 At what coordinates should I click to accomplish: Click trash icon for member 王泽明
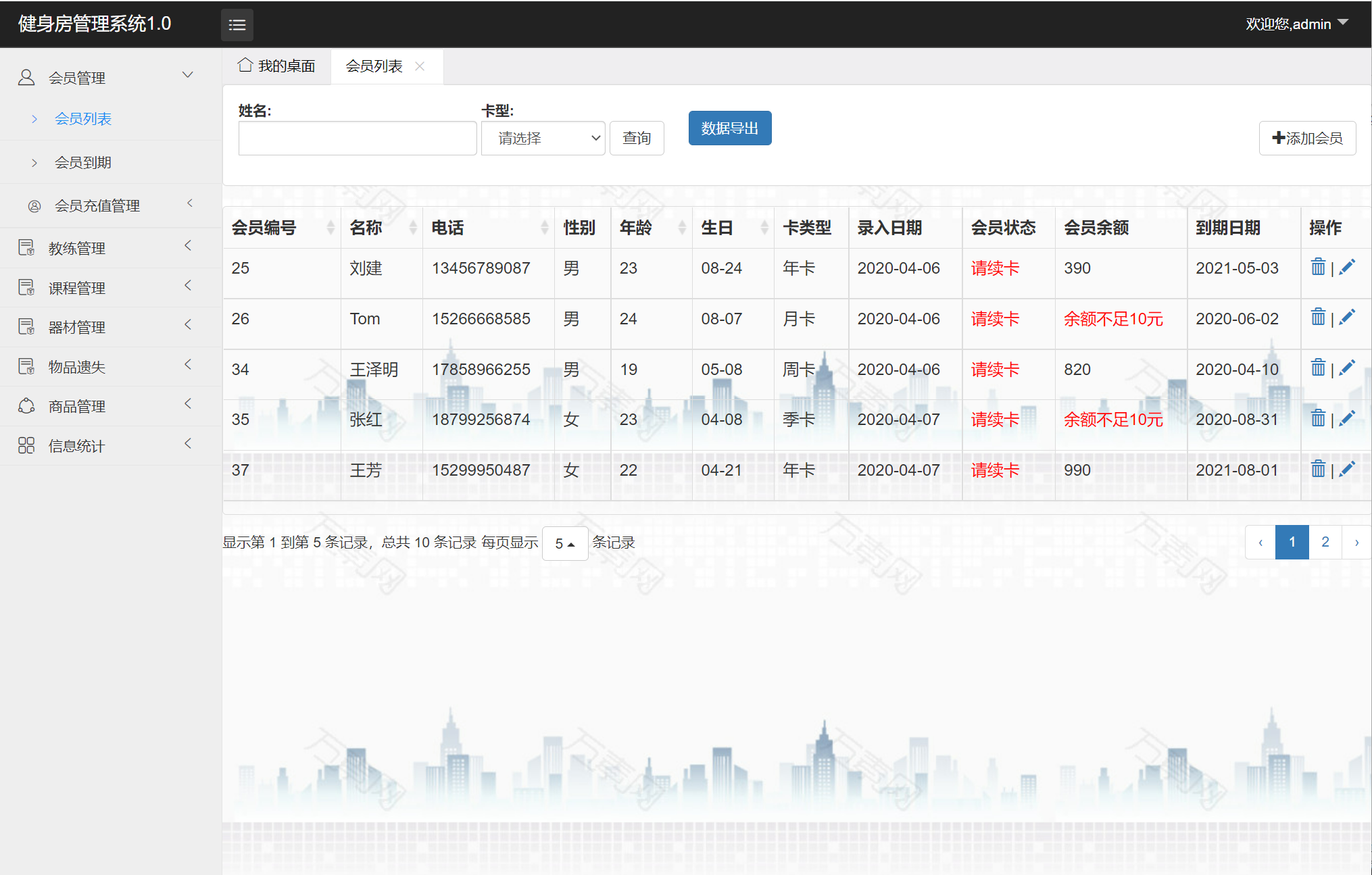coord(1317,368)
